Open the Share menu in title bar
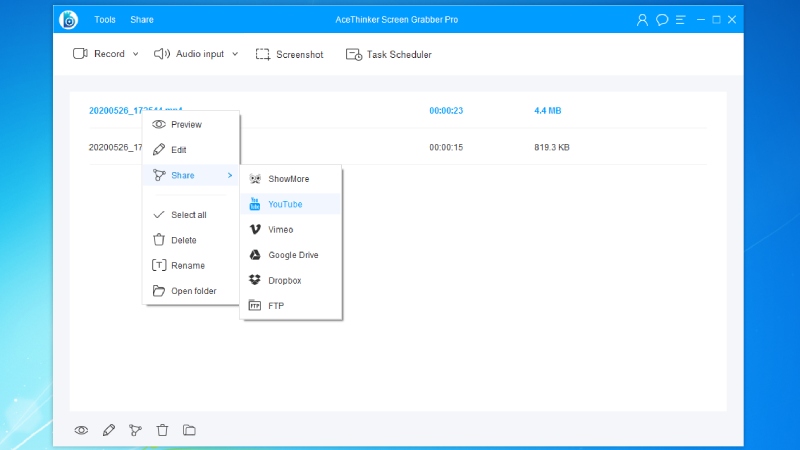Viewport: 800px width, 450px height. click(x=142, y=19)
